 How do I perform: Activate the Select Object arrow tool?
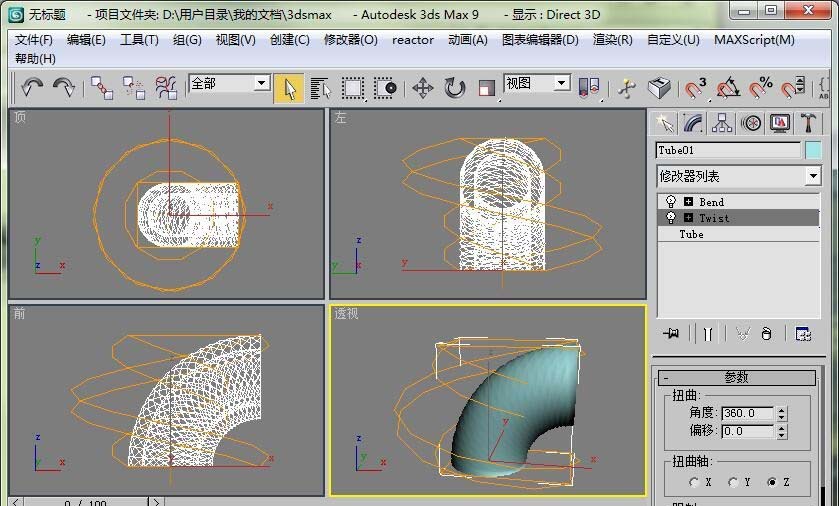tap(289, 88)
